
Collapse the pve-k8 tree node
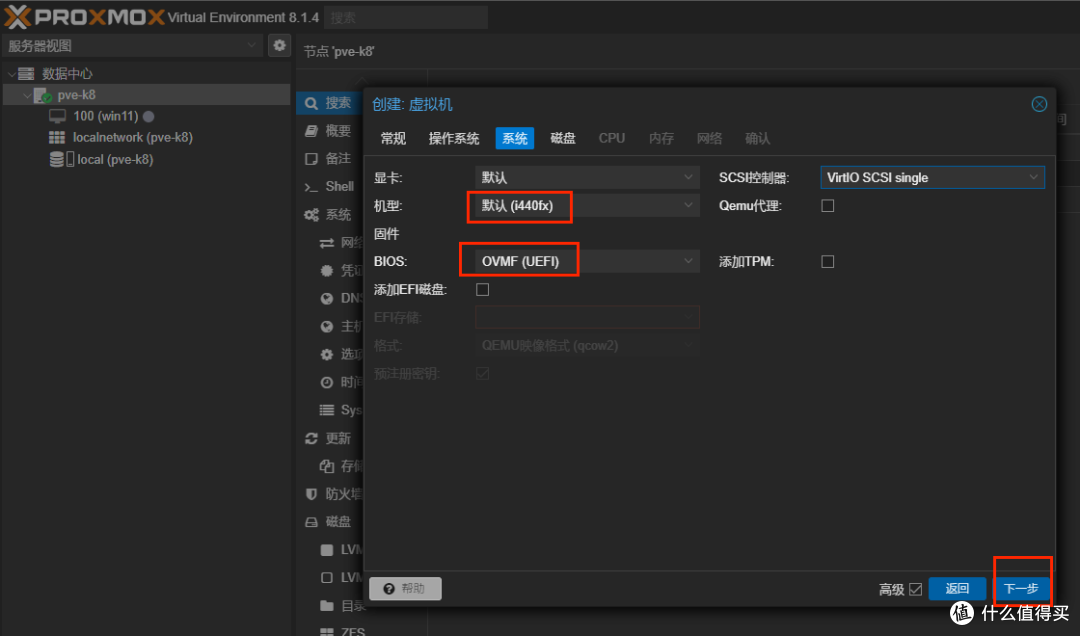pos(28,95)
